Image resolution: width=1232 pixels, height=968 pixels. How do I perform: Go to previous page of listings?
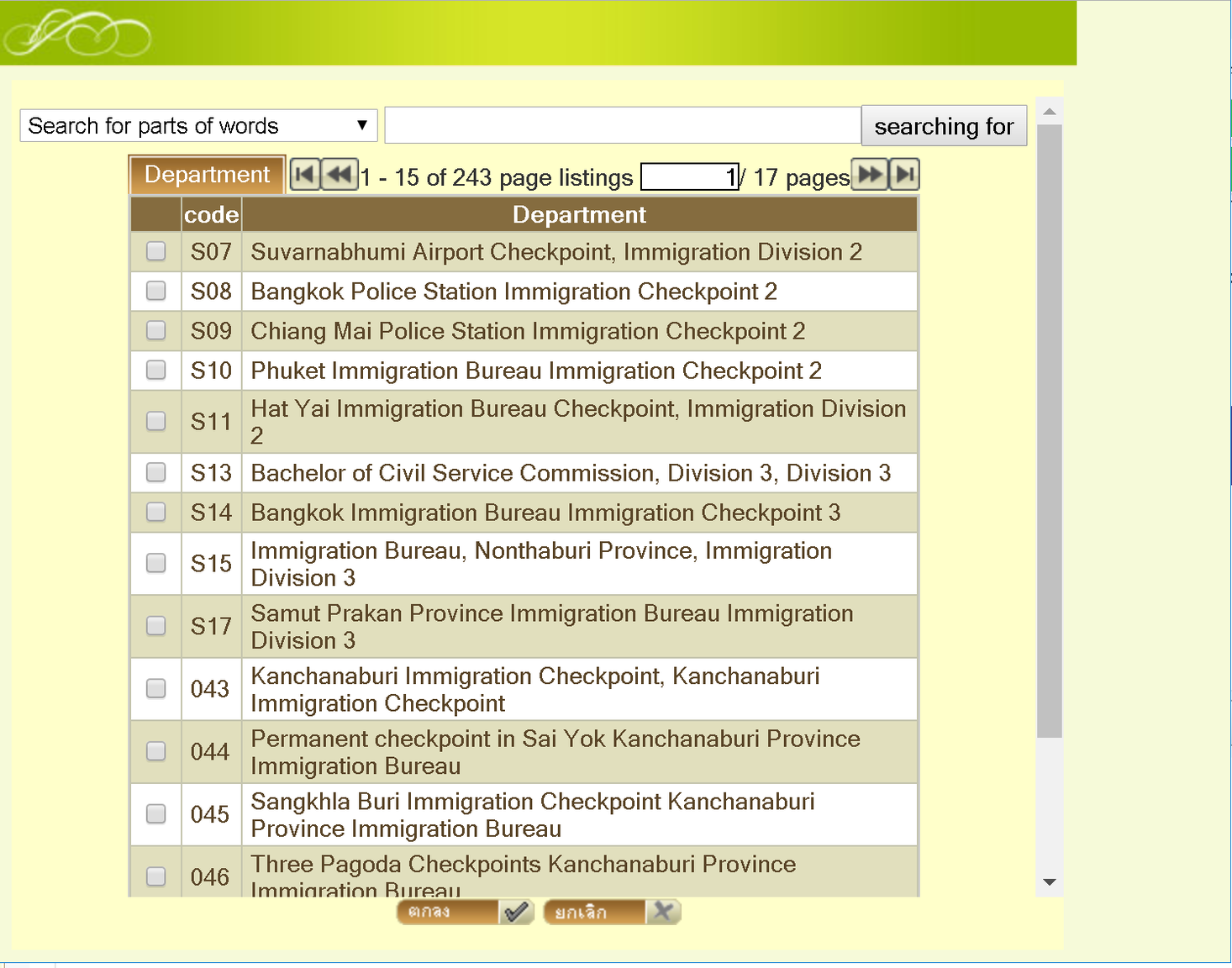(340, 175)
